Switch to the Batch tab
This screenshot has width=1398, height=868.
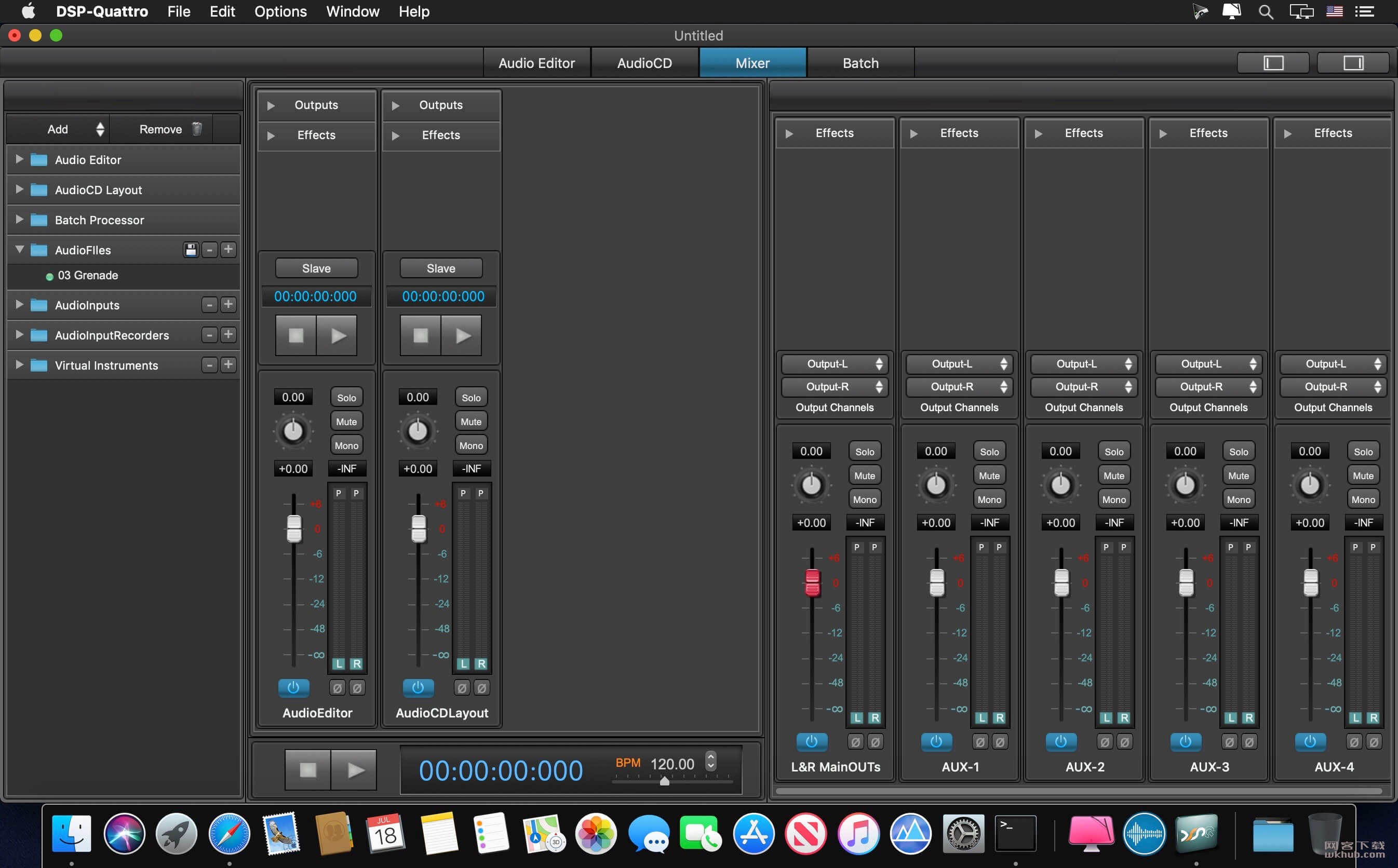[860, 63]
